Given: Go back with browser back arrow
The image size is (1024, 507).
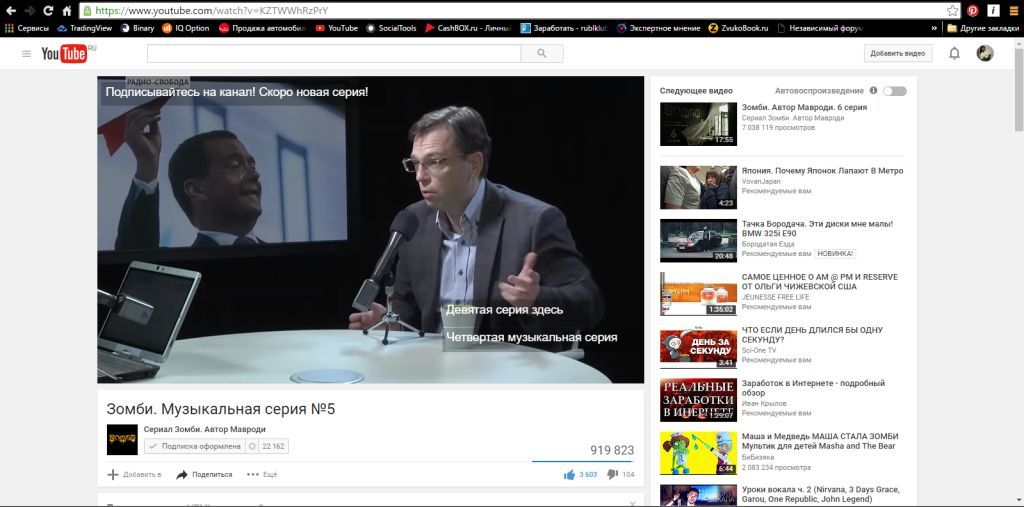Looking at the screenshot, I should [x=10, y=10].
